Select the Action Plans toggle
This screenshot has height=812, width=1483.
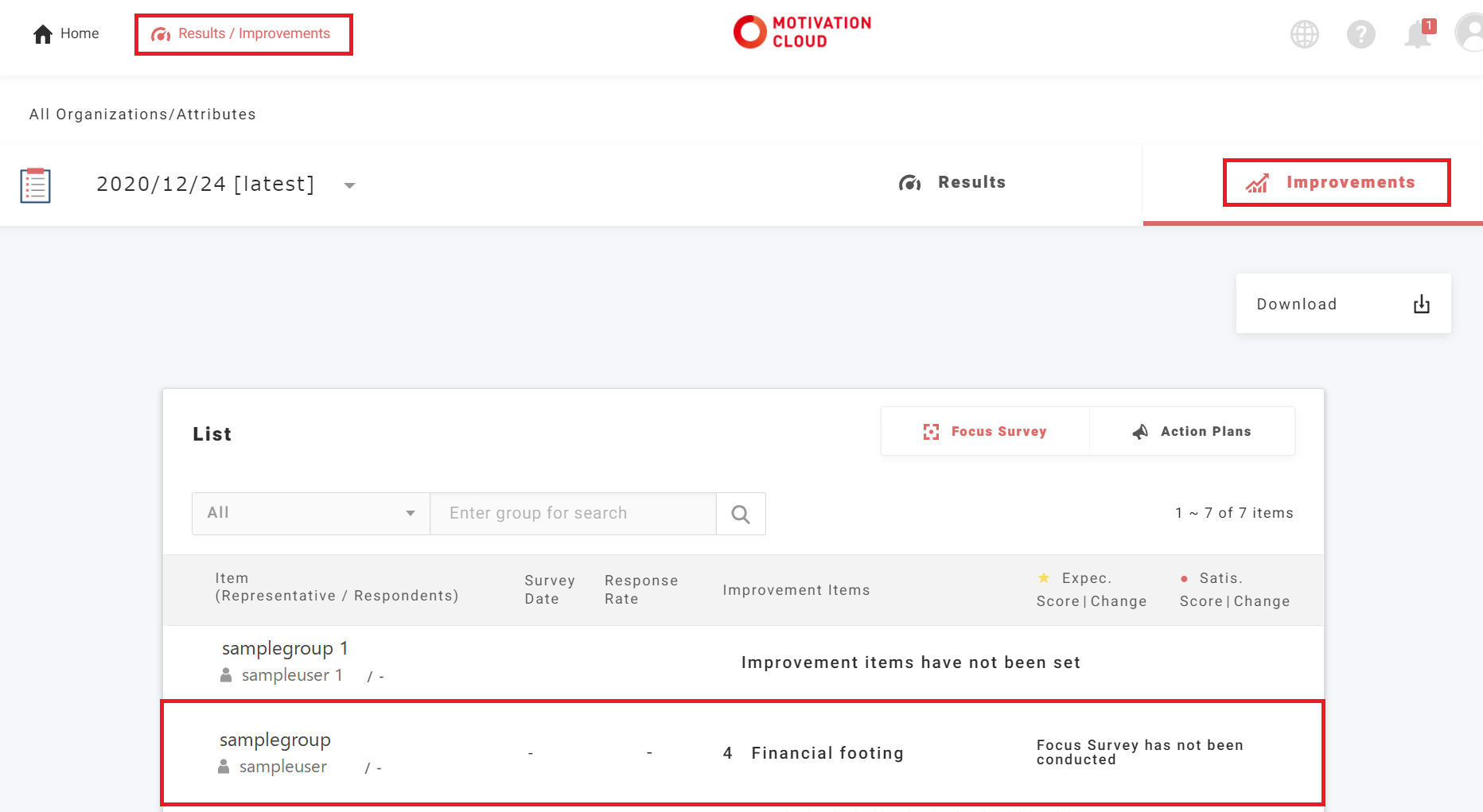(1191, 431)
